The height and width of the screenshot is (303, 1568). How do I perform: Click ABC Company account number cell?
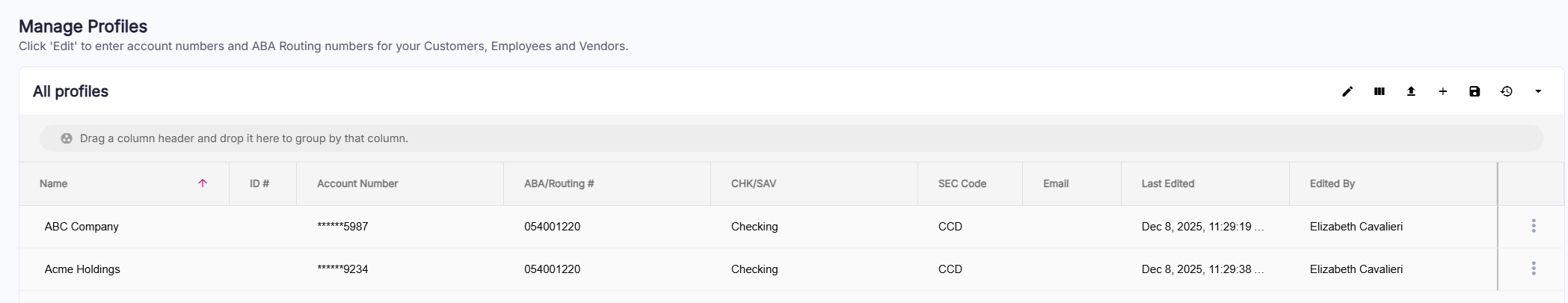342,227
